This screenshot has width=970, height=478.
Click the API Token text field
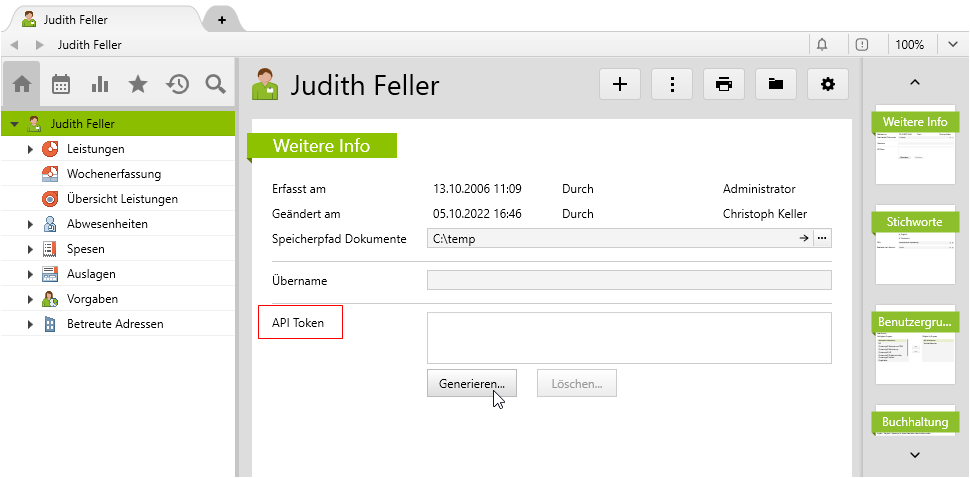(x=629, y=337)
